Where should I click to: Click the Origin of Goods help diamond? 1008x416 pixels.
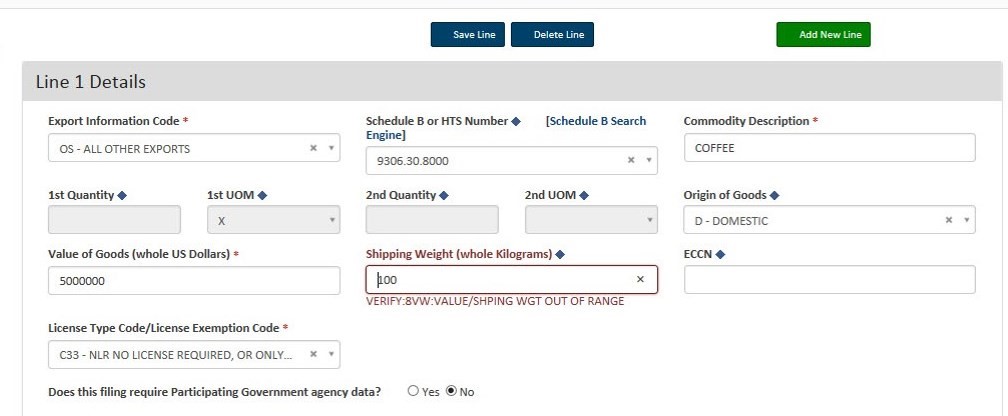pyautogui.click(x=775, y=195)
